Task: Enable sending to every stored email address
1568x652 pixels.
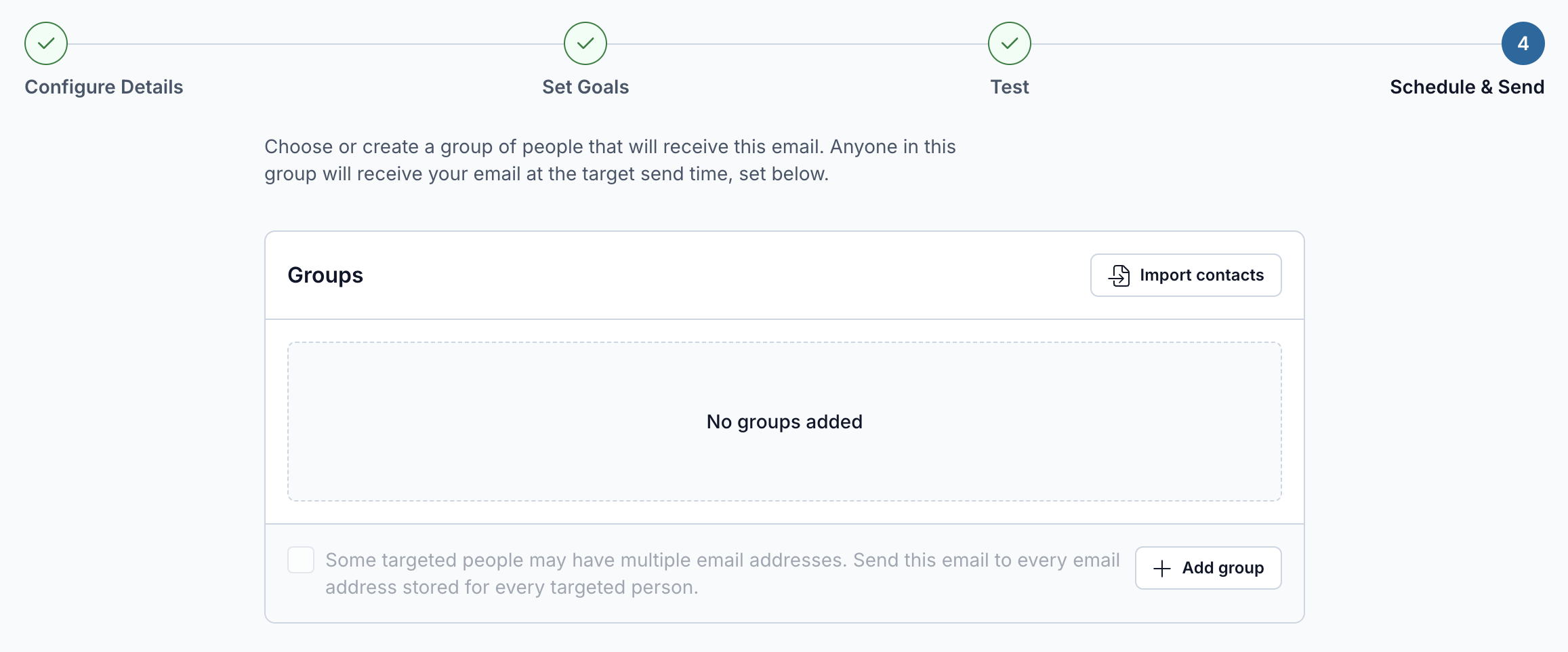Action: pos(301,560)
